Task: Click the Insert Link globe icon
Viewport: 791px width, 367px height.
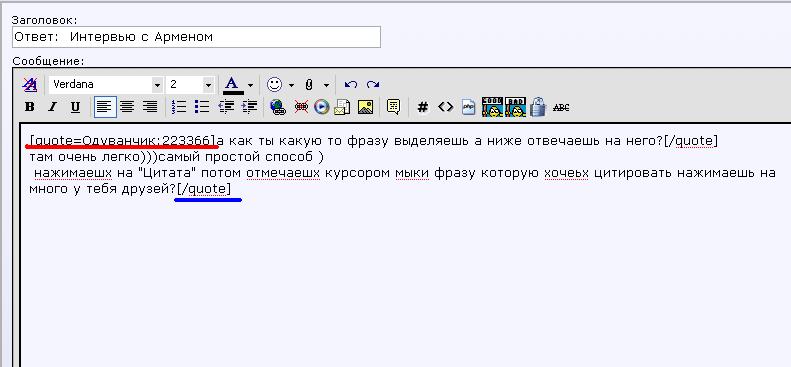Action: (x=278, y=107)
